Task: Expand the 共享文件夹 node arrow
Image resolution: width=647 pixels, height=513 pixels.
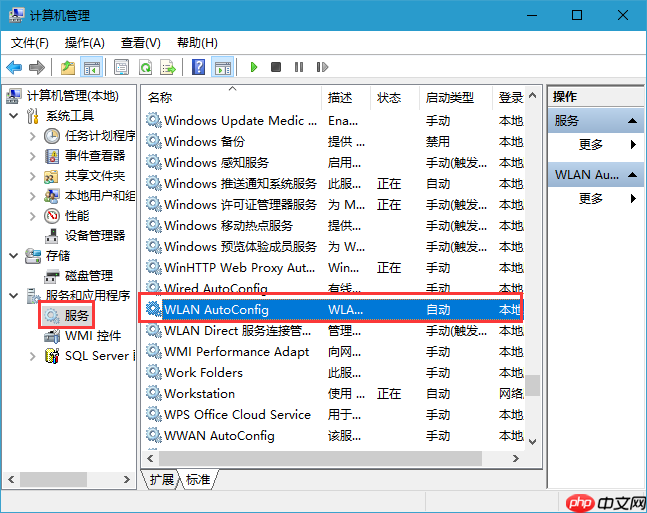Action: click(x=33, y=176)
